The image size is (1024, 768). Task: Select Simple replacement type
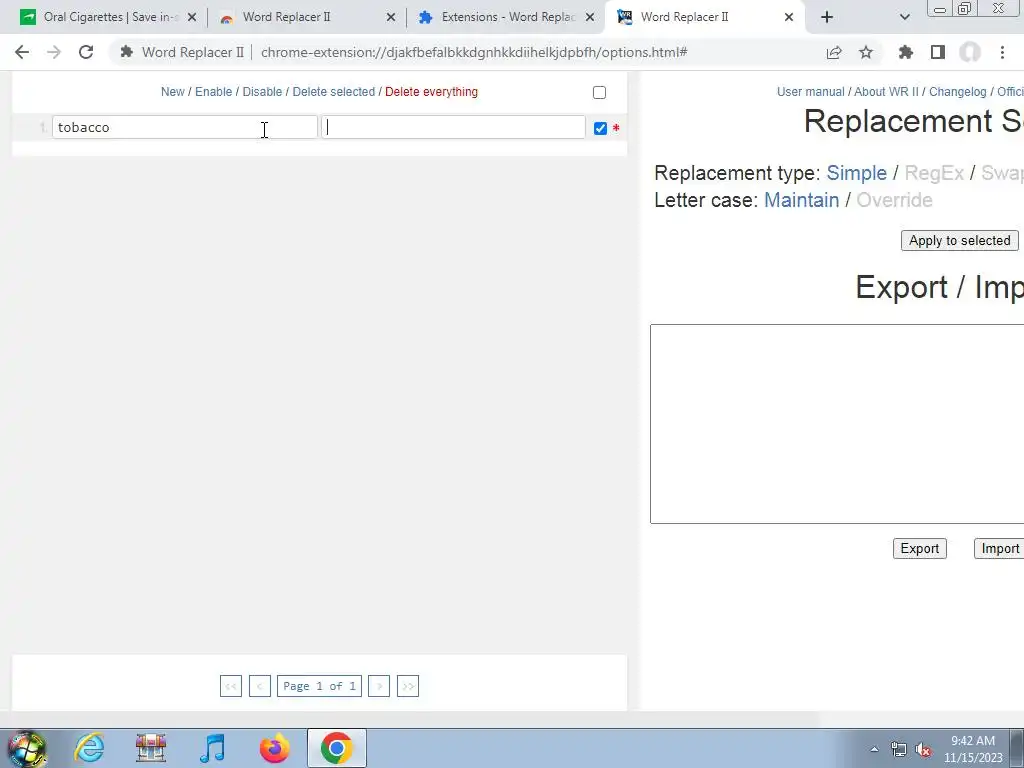click(x=857, y=173)
